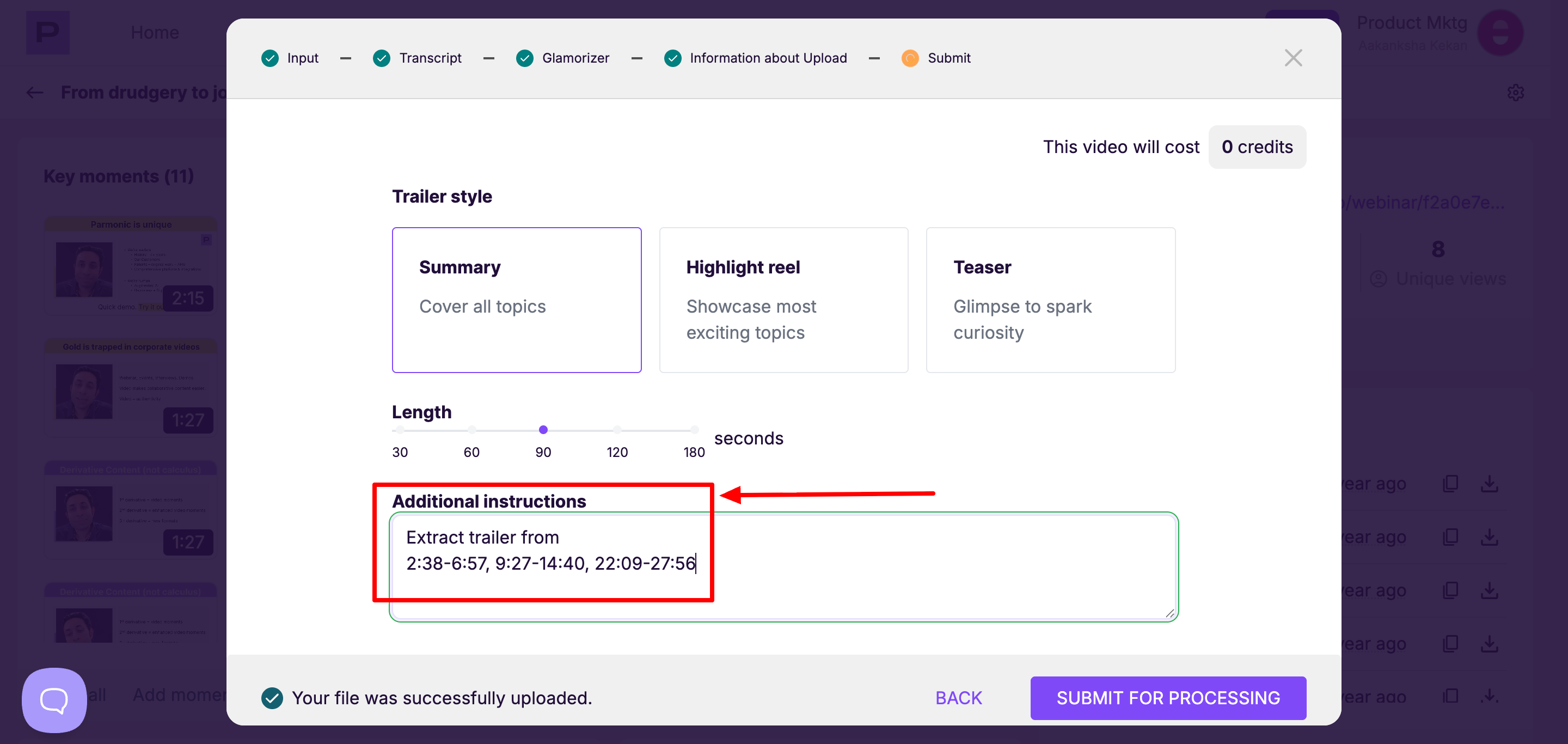Click SUBMIT FOR PROCESSING

tap(1168, 698)
